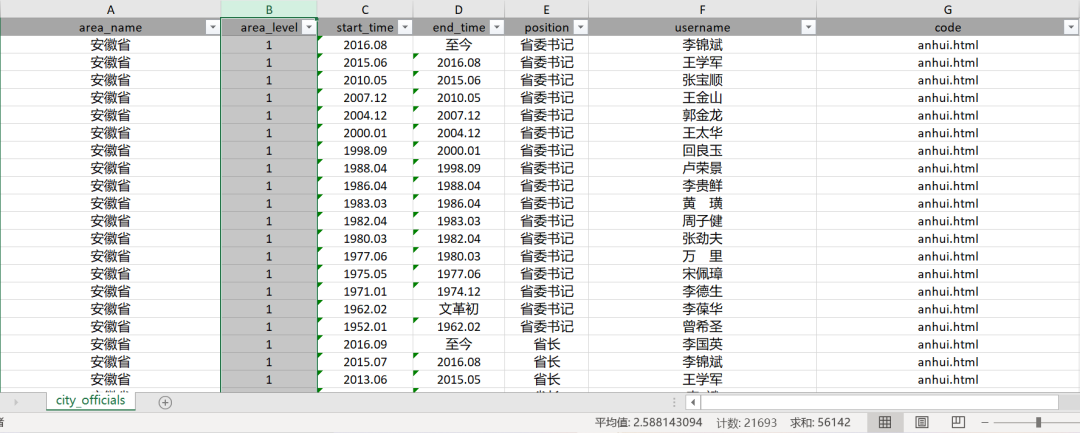The width and height of the screenshot is (1080, 433).
Task: Click username cell 宋佩璋
Action: tap(703, 274)
